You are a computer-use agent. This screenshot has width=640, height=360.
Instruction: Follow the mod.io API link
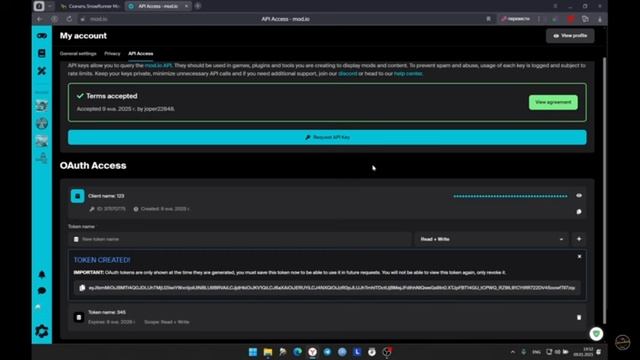158,65
